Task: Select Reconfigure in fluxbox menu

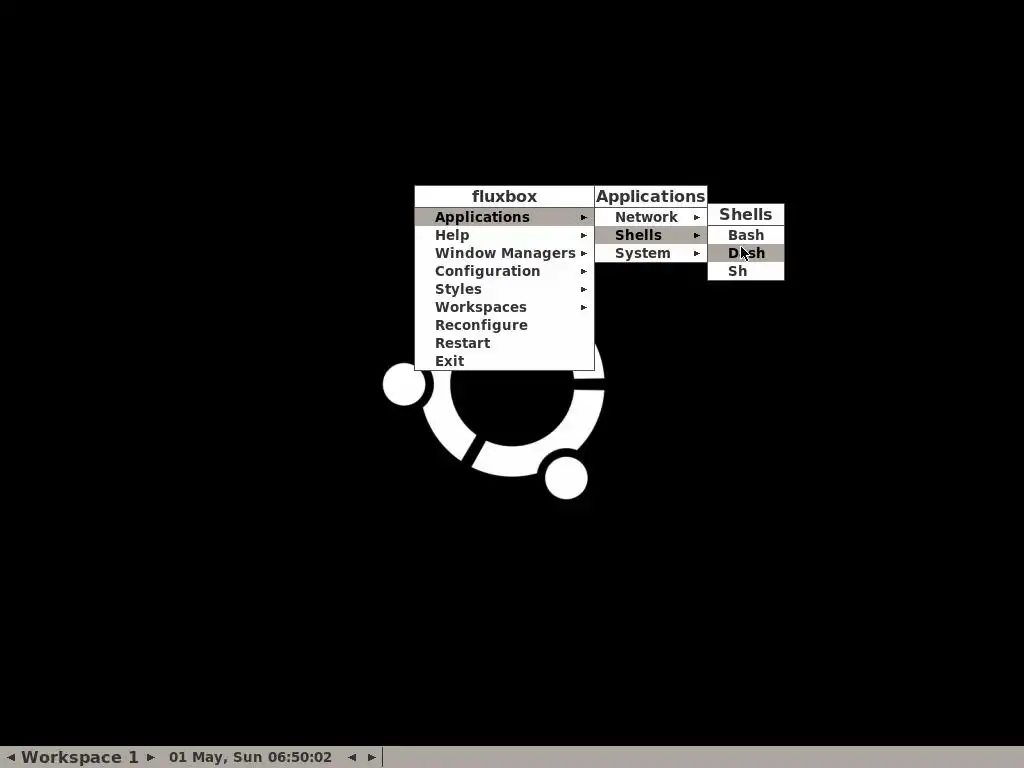Action: pyautogui.click(x=504, y=325)
